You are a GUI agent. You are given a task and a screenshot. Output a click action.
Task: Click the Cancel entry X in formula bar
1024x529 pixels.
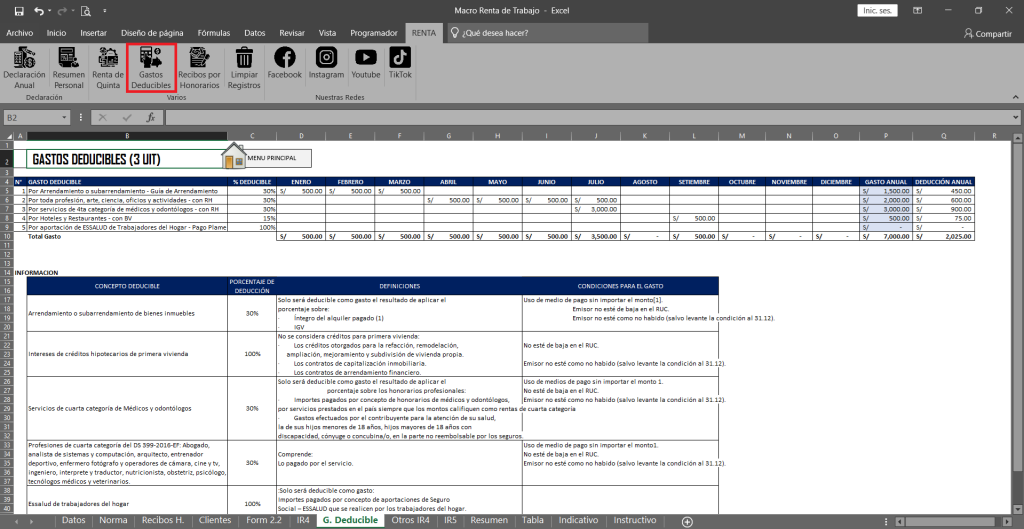(103, 118)
